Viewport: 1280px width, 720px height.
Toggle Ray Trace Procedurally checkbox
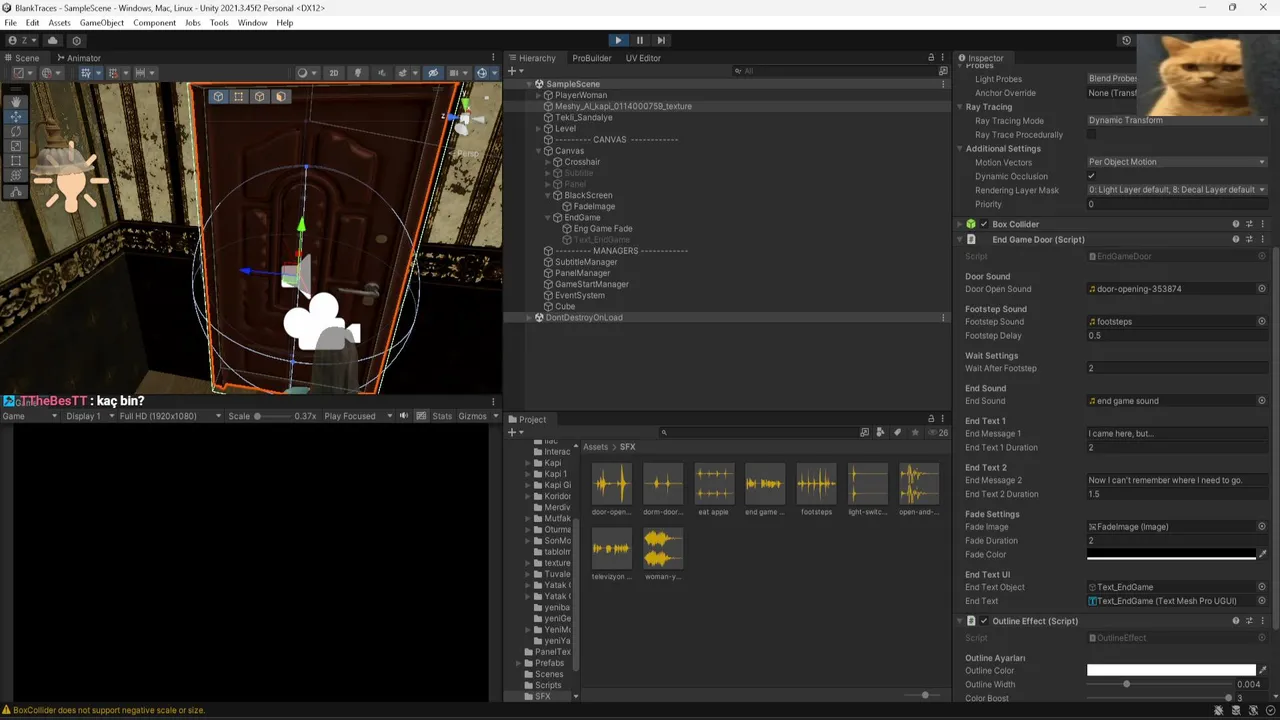tap(1092, 135)
